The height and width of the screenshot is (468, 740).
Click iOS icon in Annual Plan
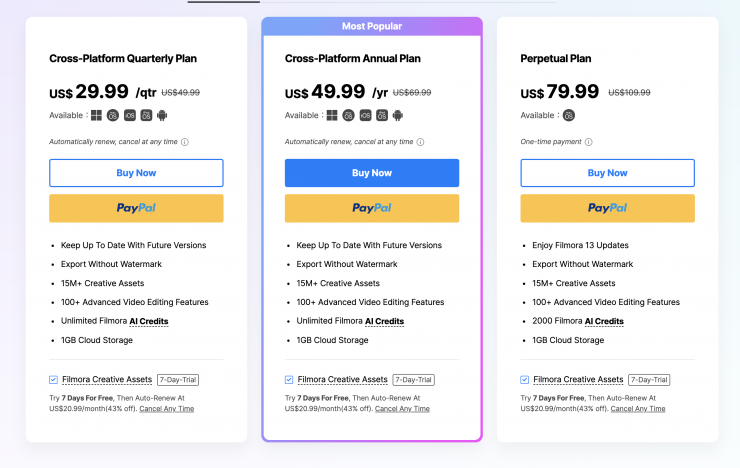tap(365, 115)
